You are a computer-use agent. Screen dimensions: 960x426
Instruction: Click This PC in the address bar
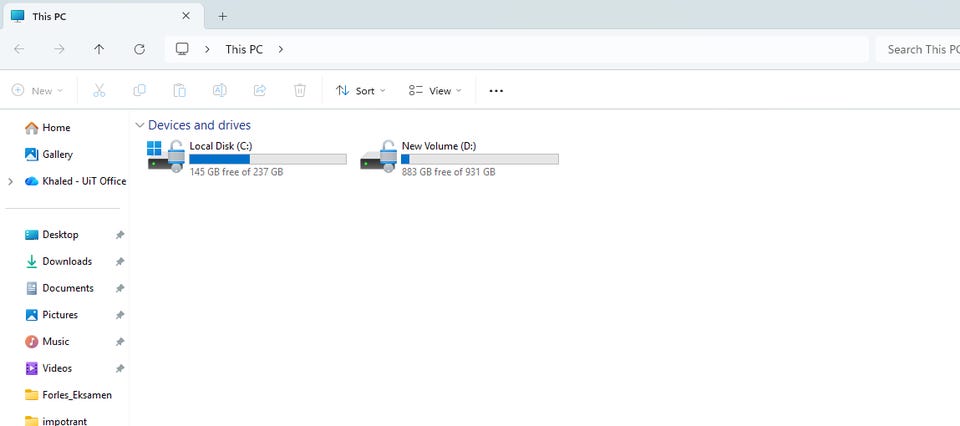244,50
